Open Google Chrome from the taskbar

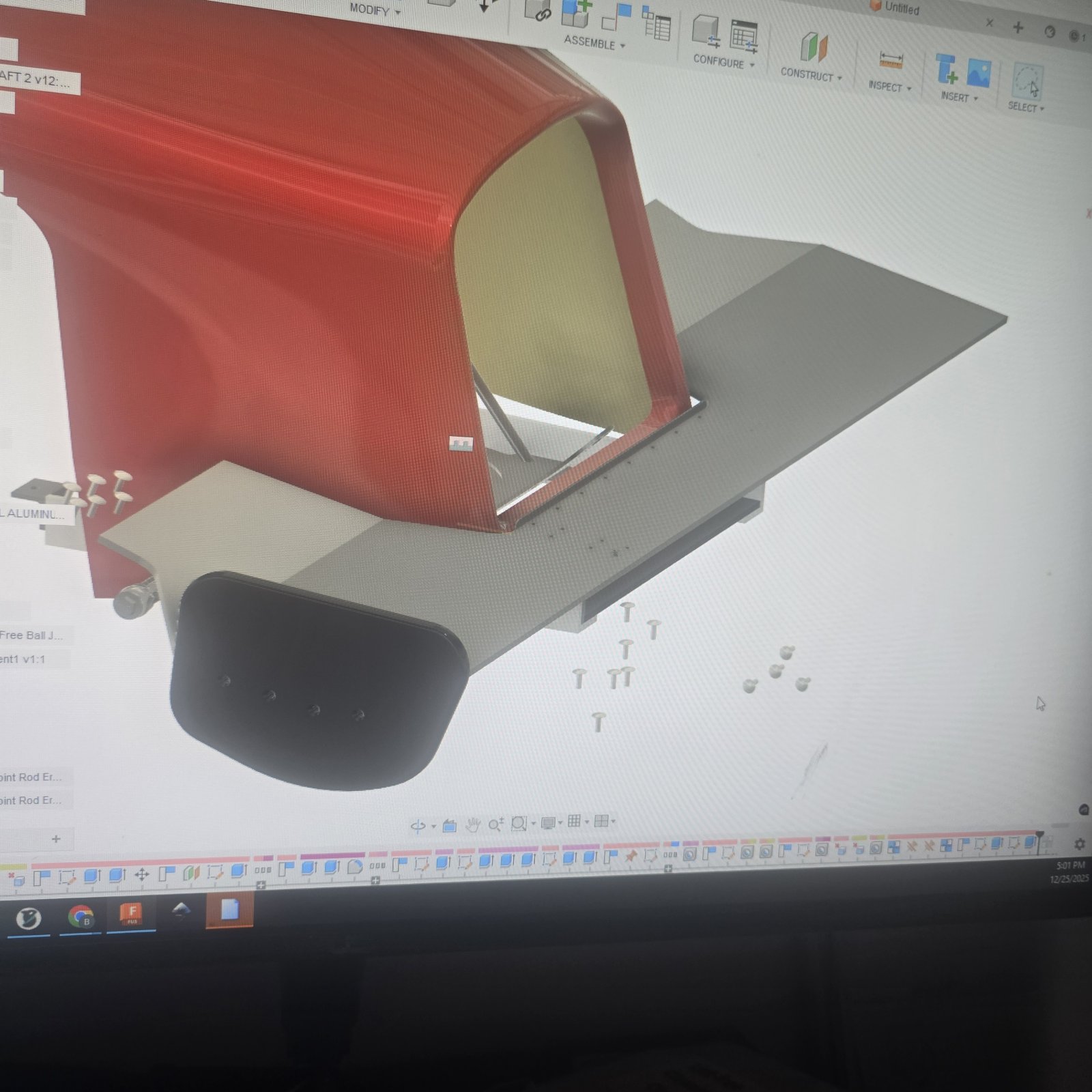coord(81,917)
